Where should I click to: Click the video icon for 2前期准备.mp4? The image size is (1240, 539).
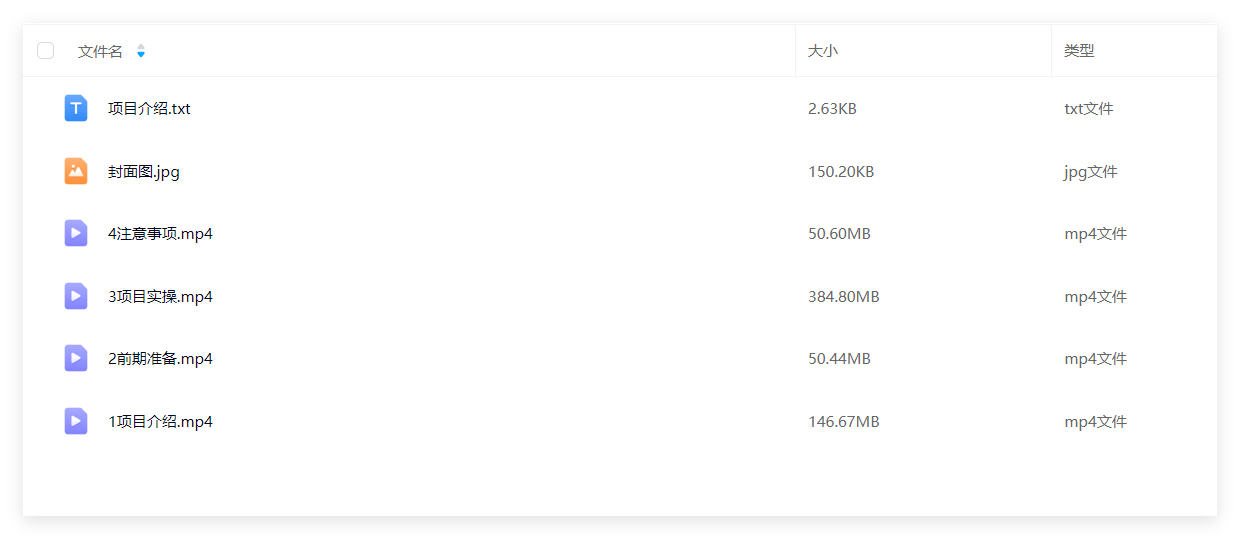[76, 358]
